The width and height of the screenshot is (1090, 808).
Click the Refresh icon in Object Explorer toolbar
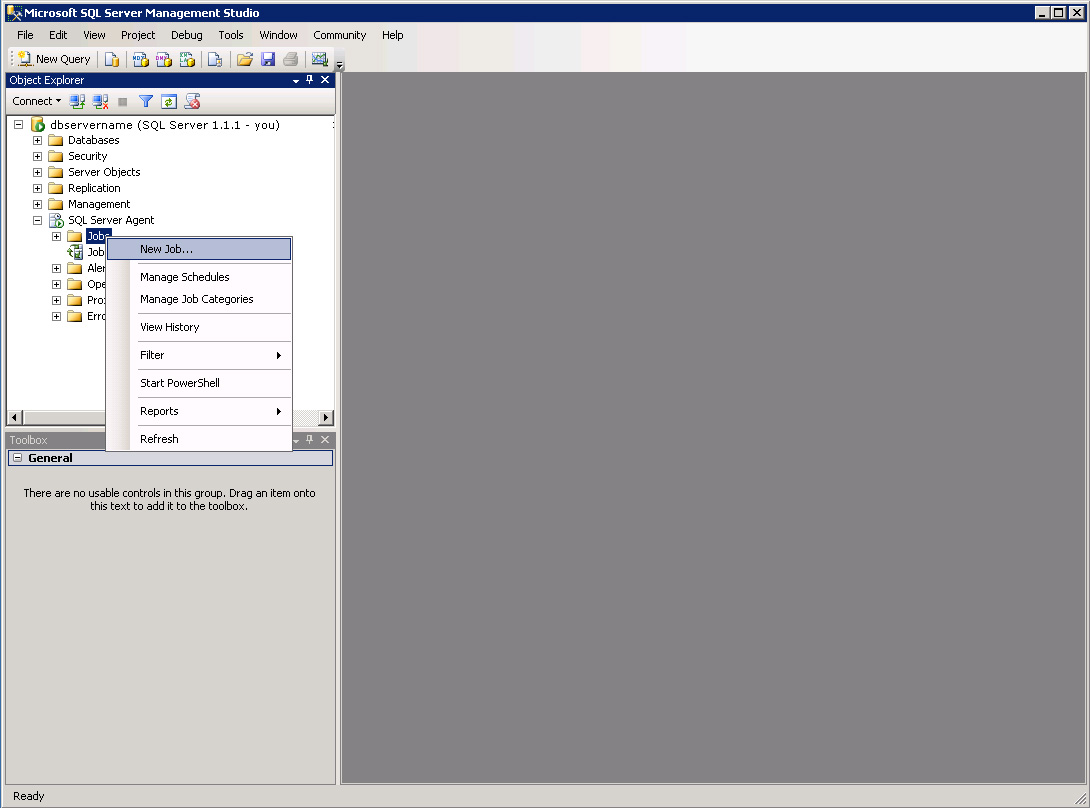coord(168,102)
